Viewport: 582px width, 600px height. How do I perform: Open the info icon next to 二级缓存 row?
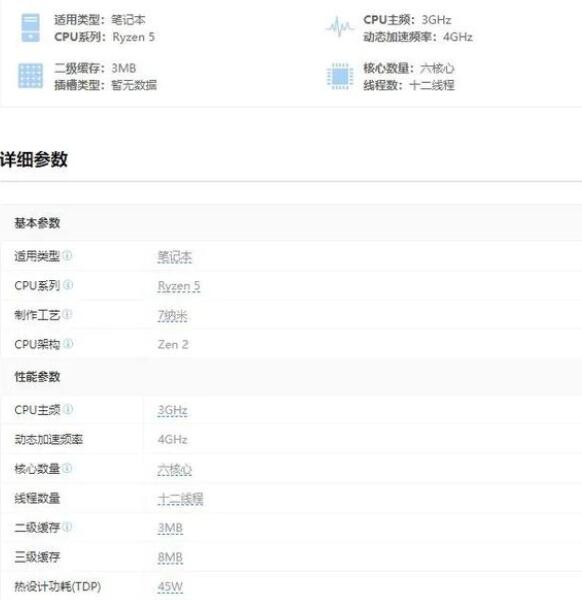coord(67,527)
